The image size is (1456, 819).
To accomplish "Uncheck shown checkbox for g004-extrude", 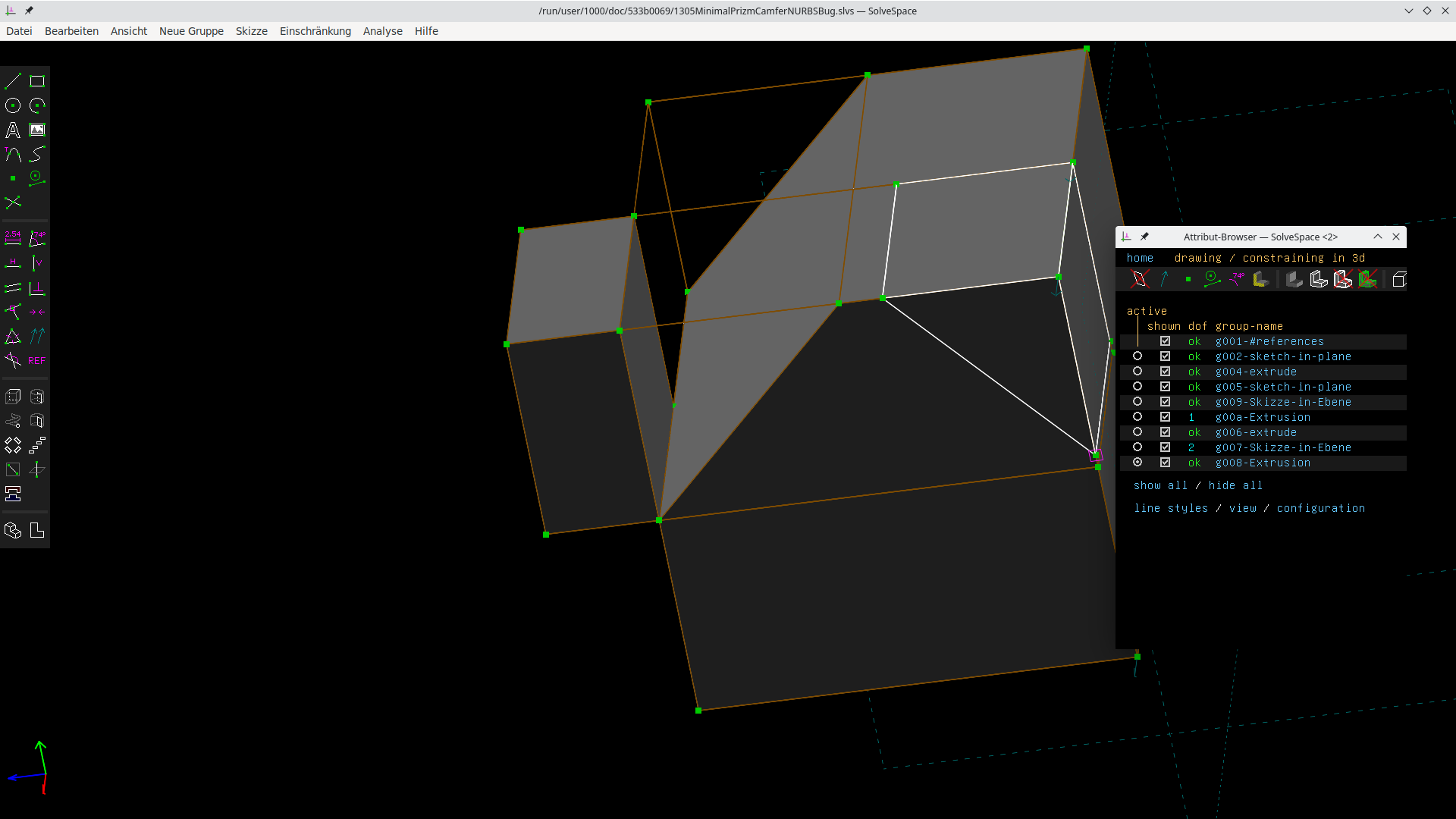I will (x=1166, y=371).
